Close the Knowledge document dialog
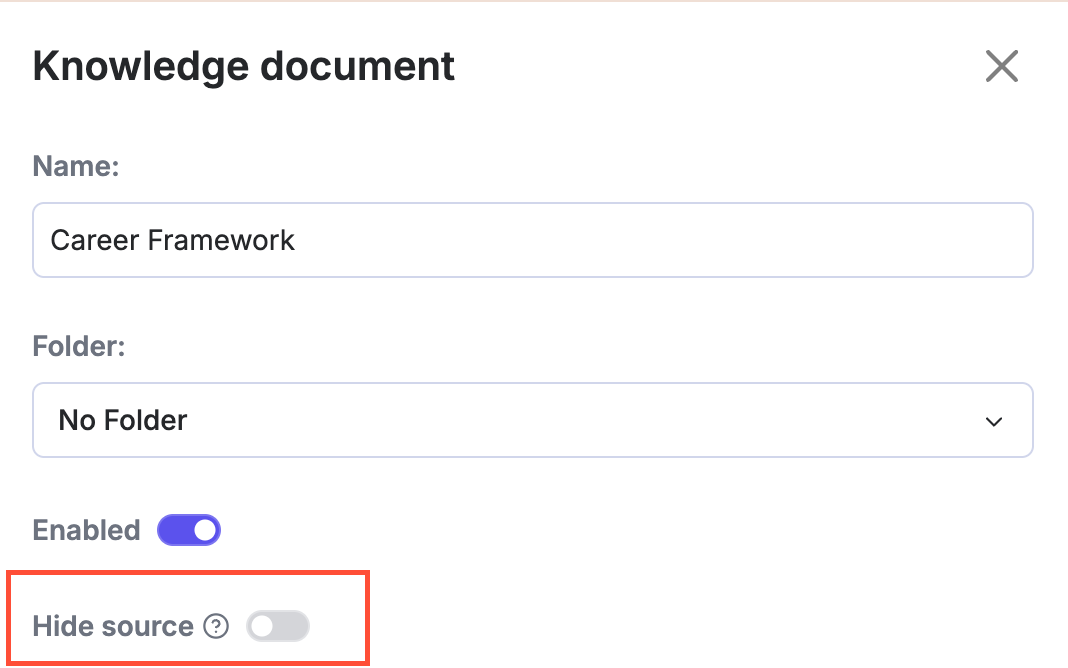This screenshot has height=668, width=1068. coord(1001,66)
